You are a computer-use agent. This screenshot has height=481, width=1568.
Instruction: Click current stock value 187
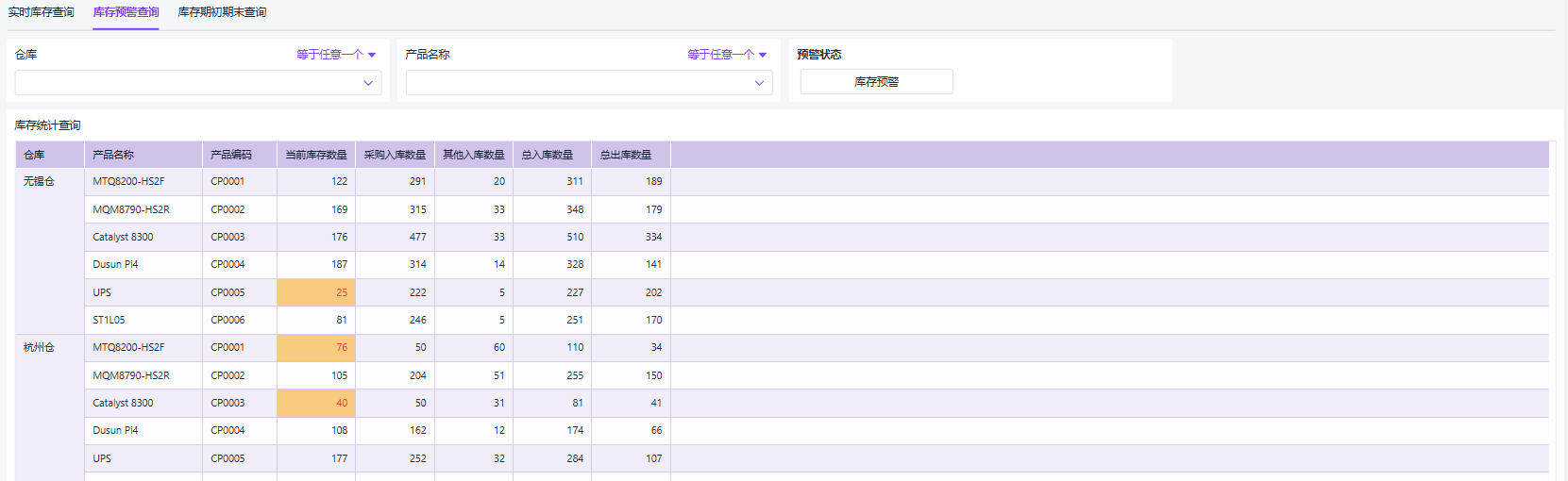[x=316, y=265]
